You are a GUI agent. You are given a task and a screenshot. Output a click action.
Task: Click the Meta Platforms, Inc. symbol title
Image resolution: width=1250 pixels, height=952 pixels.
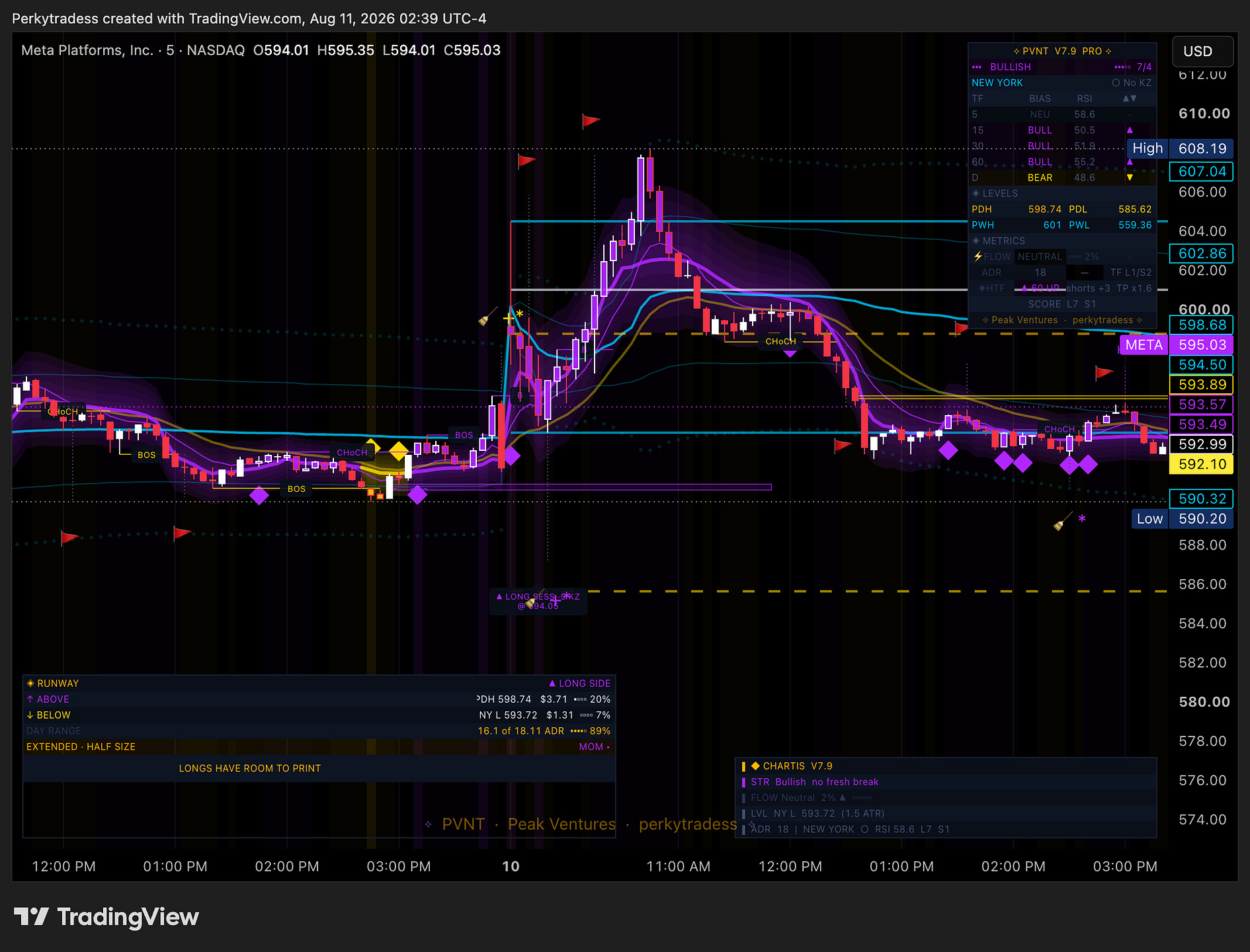[87, 50]
